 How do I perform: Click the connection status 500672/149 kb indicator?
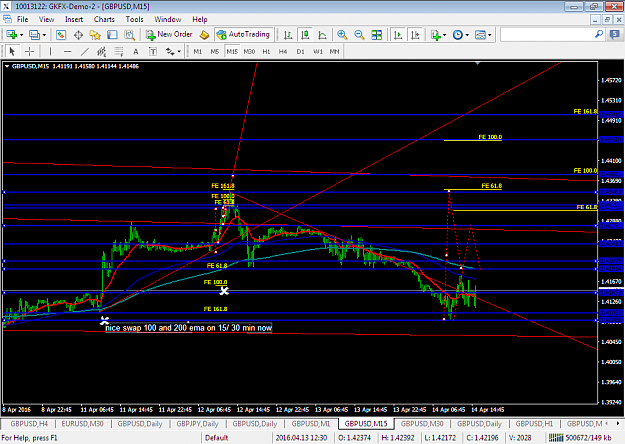[580, 438]
